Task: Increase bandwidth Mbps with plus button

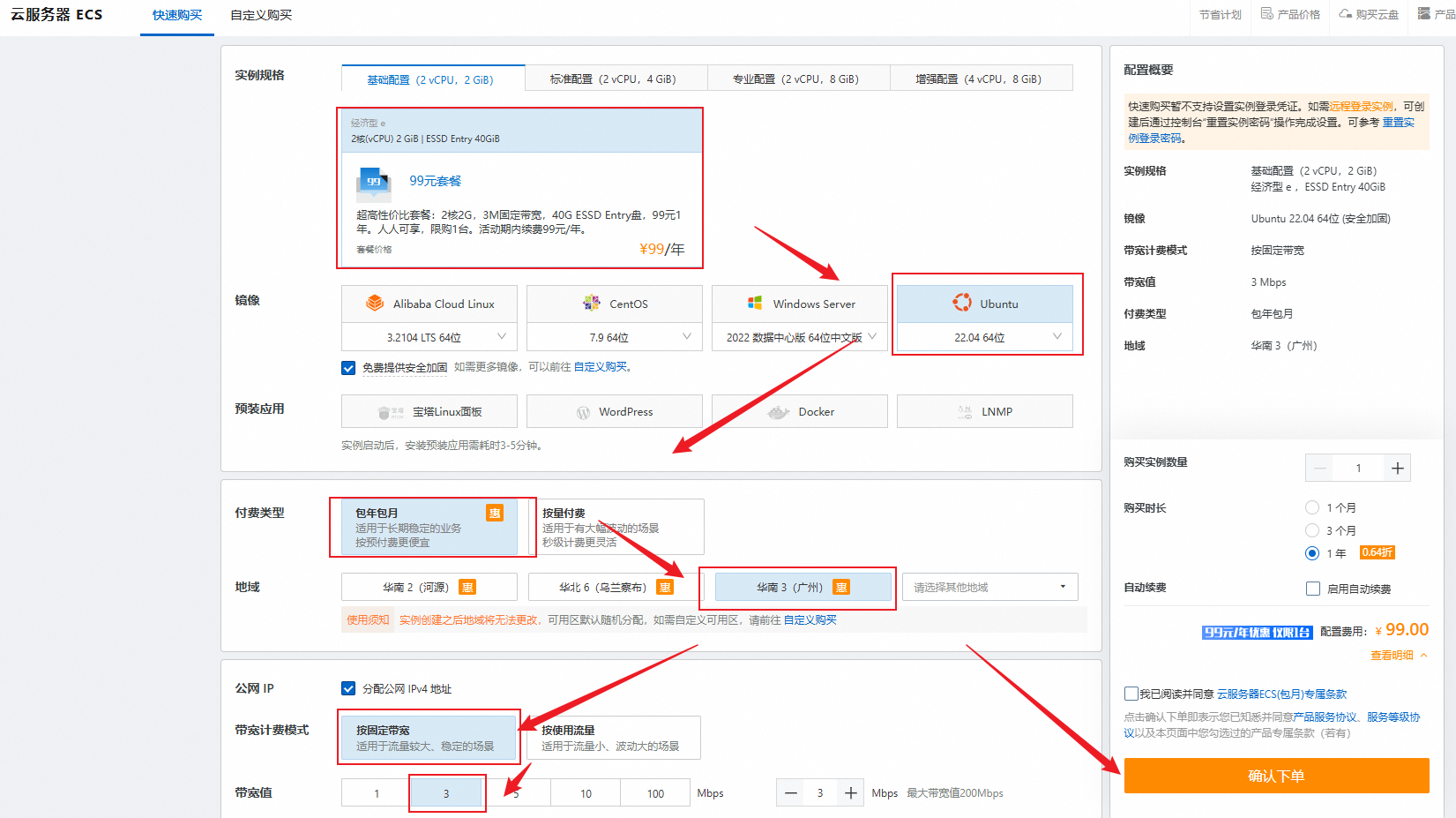Action: tap(850, 793)
